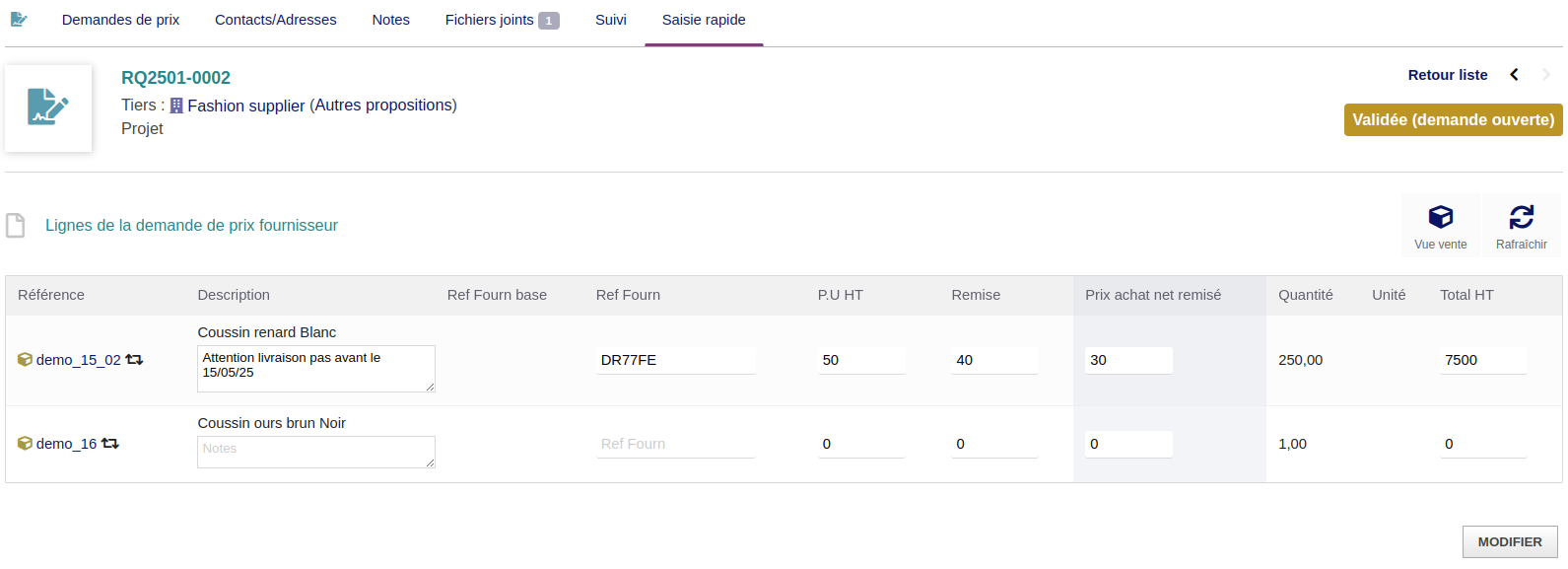Screen dimensions: 1568x569
Task: Click the price request icon beside Demandes de prix
Action: 19,20
